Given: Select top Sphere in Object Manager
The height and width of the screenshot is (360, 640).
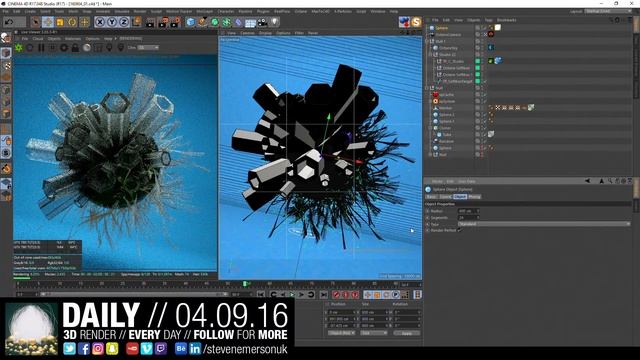Looking at the screenshot, I should [x=442, y=28].
